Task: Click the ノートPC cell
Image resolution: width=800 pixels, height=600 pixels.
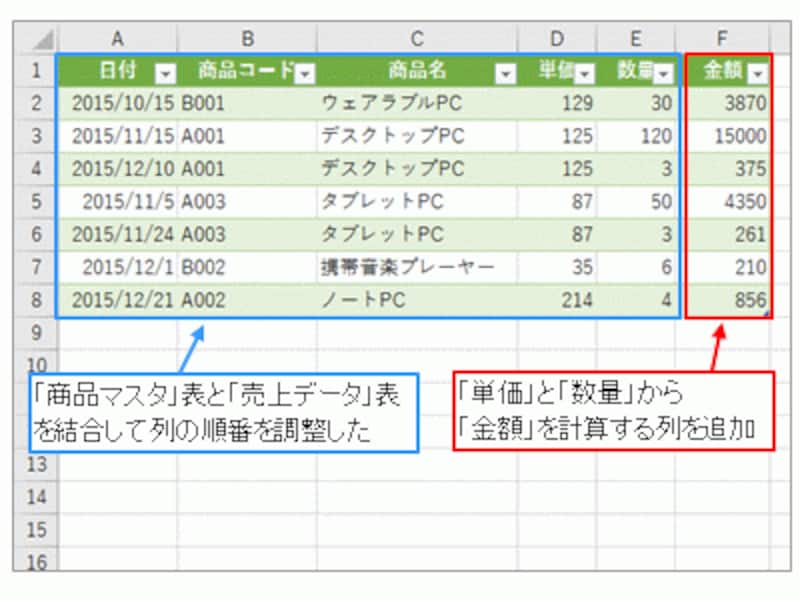Action: pos(417,300)
